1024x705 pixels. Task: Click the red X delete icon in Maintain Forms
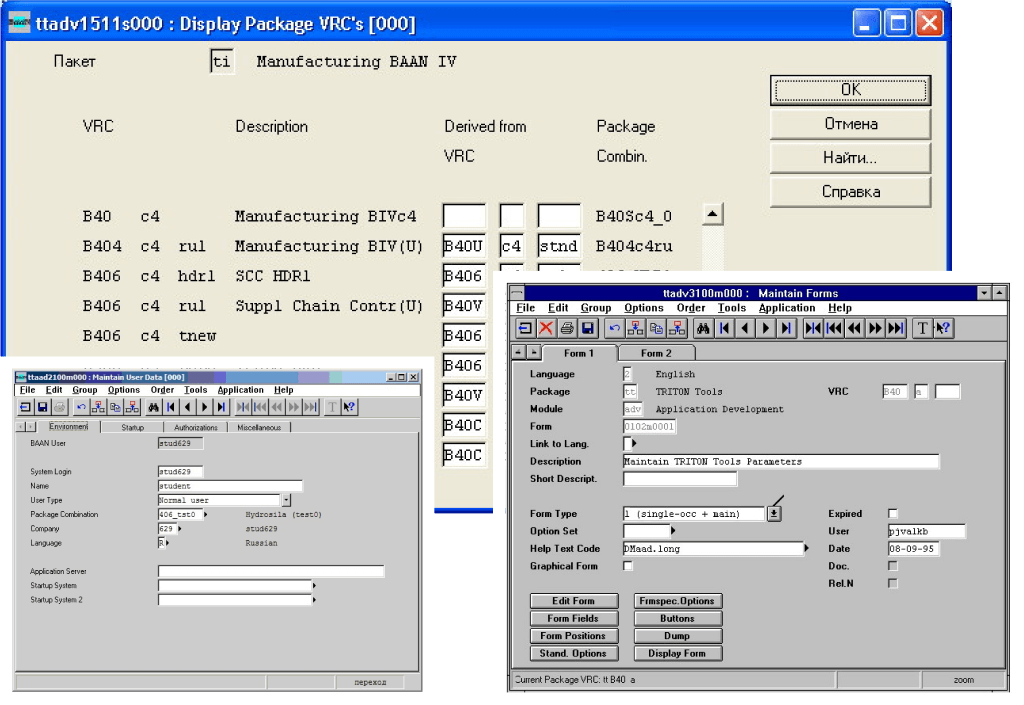pos(545,328)
